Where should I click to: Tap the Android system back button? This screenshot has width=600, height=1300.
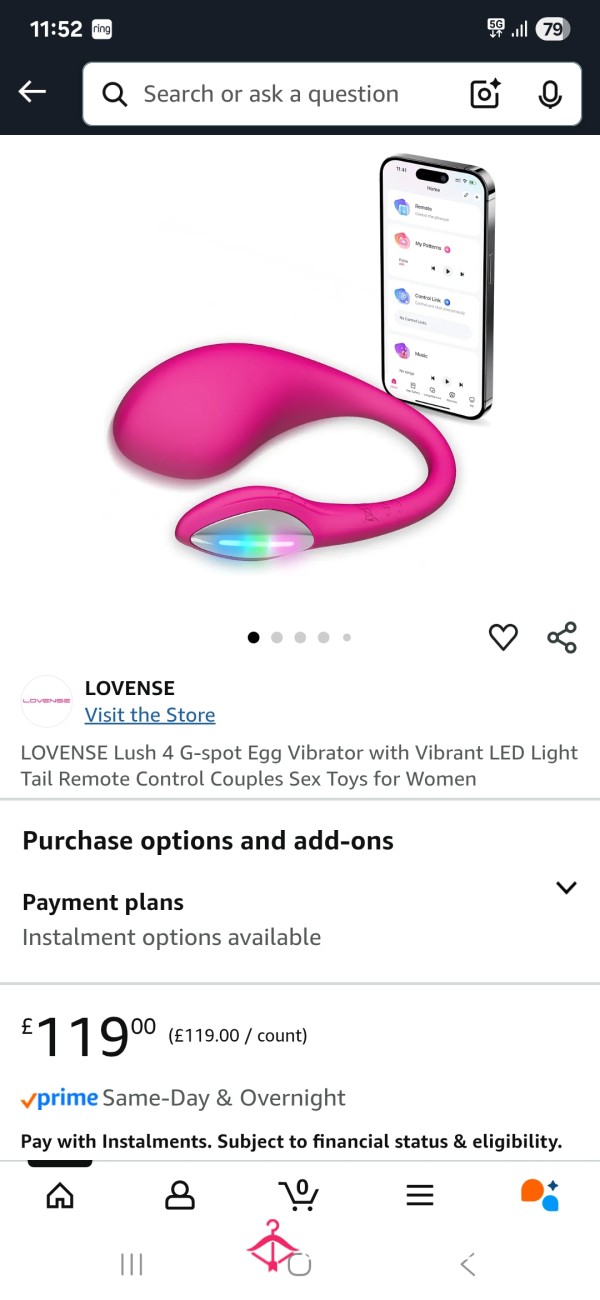[x=467, y=1265]
